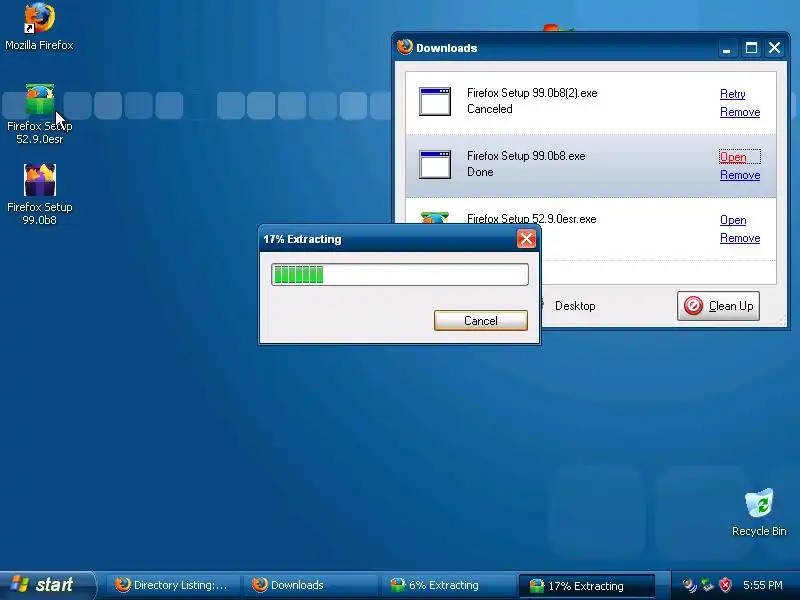Remove the Firefox Setup 99.0b8.exe entry

pyautogui.click(x=740, y=175)
